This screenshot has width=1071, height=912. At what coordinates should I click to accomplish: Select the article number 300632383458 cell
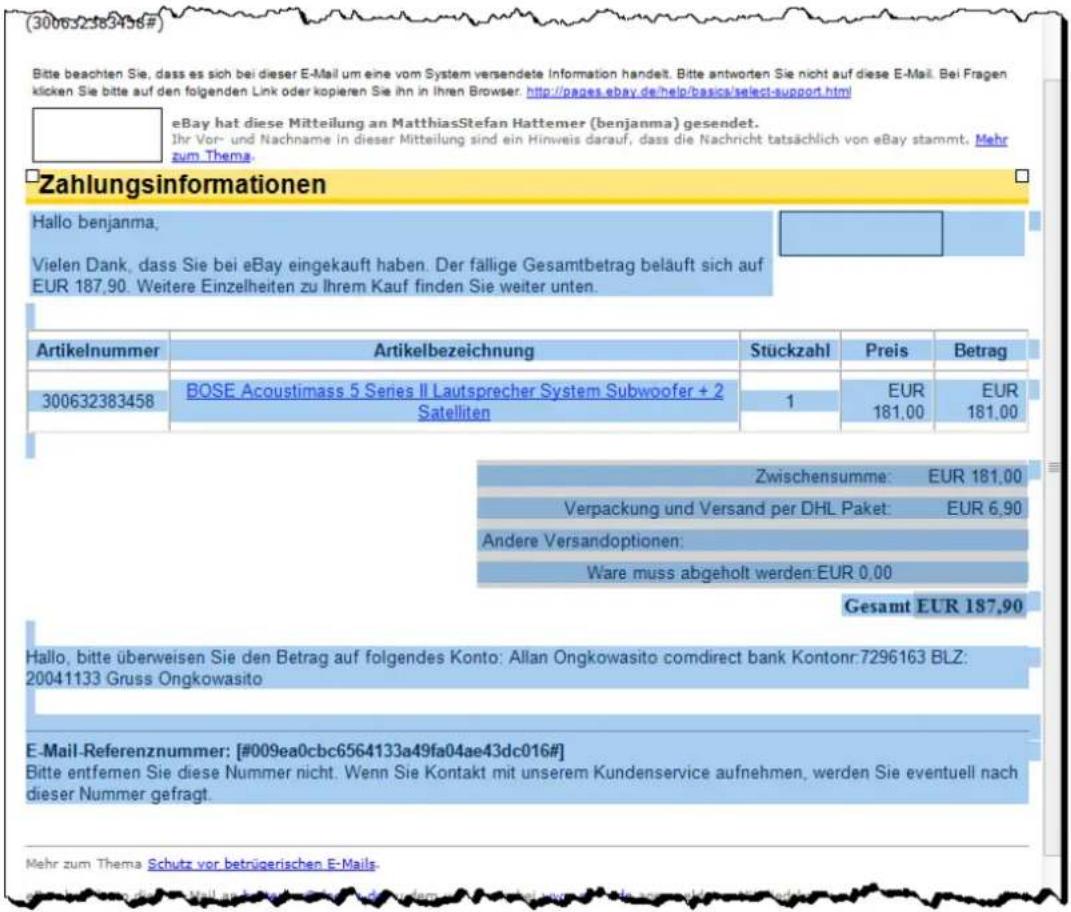pyautogui.click(x=98, y=401)
